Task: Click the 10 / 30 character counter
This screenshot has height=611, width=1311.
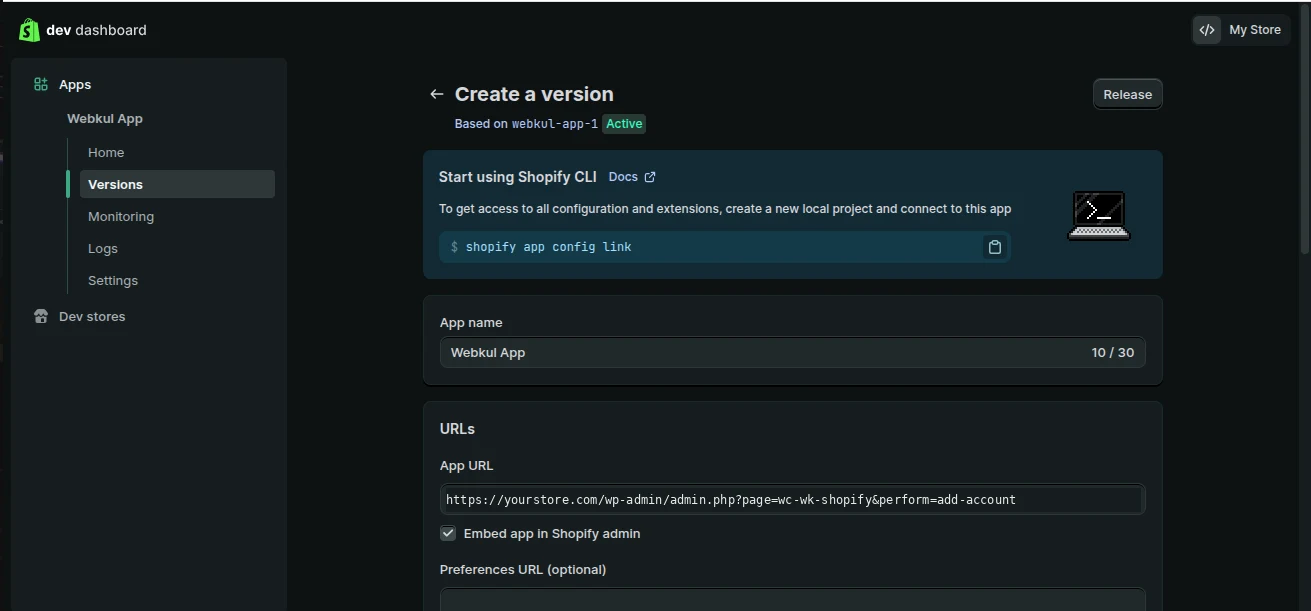Action: coord(1113,353)
